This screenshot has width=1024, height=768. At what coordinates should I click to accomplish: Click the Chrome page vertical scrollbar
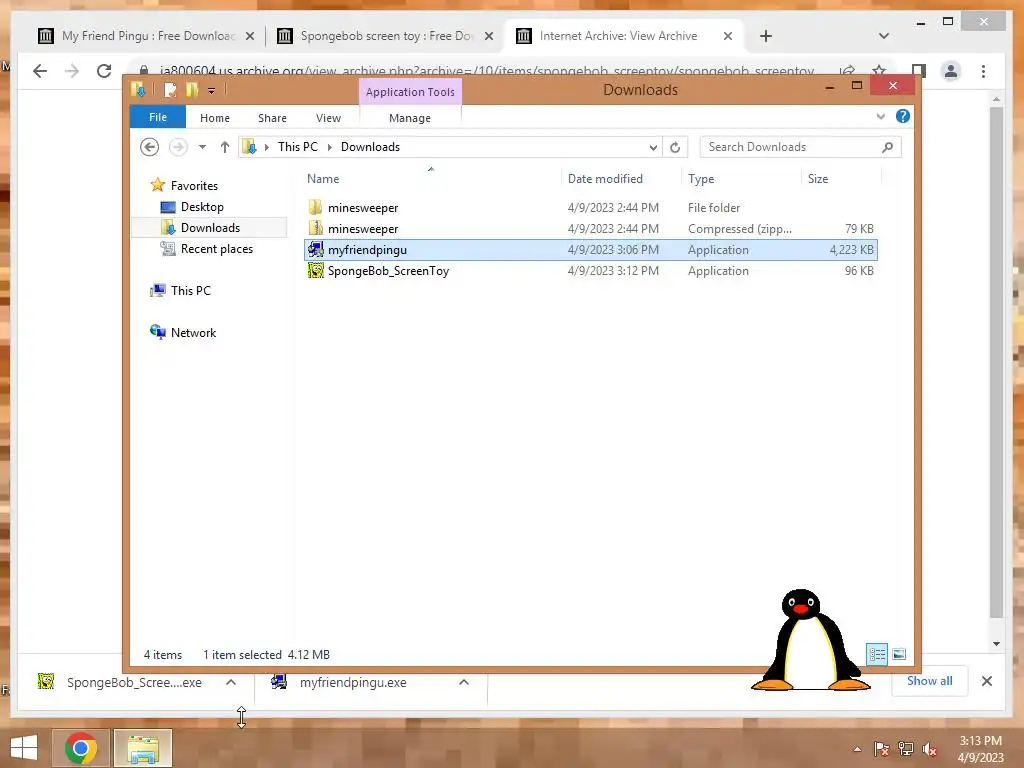pos(996,362)
